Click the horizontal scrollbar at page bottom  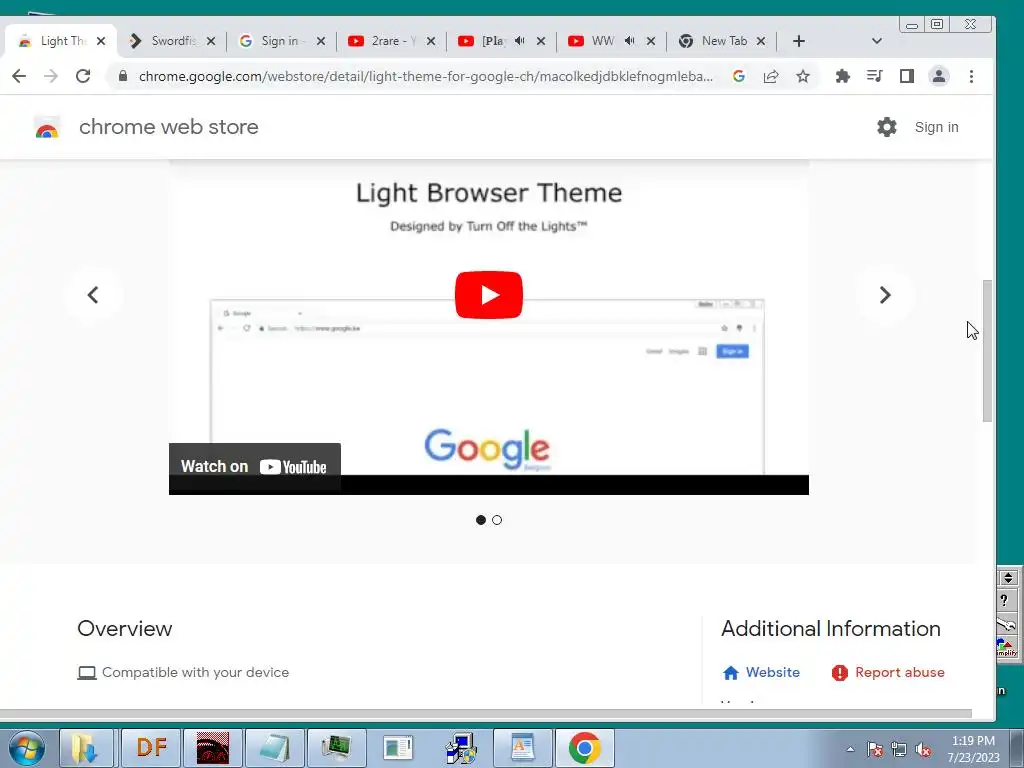click(x=486, y=713)
